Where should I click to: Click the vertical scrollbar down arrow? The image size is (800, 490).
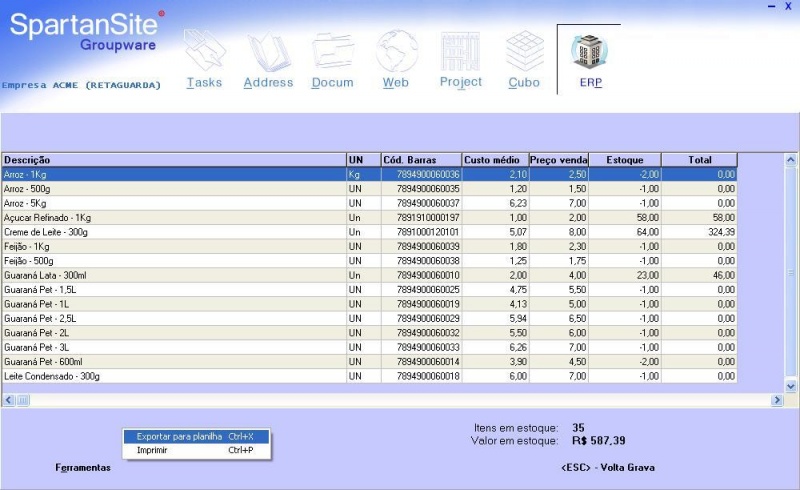coord(791,386)
